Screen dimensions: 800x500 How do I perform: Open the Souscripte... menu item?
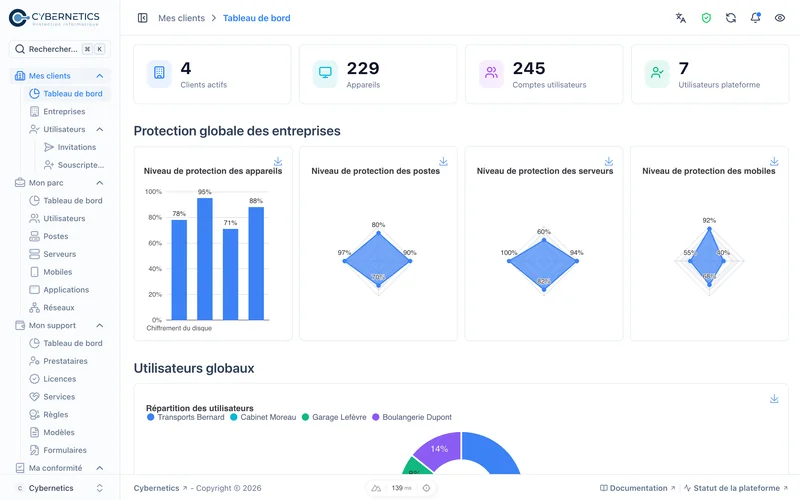[x=74, y=165]
